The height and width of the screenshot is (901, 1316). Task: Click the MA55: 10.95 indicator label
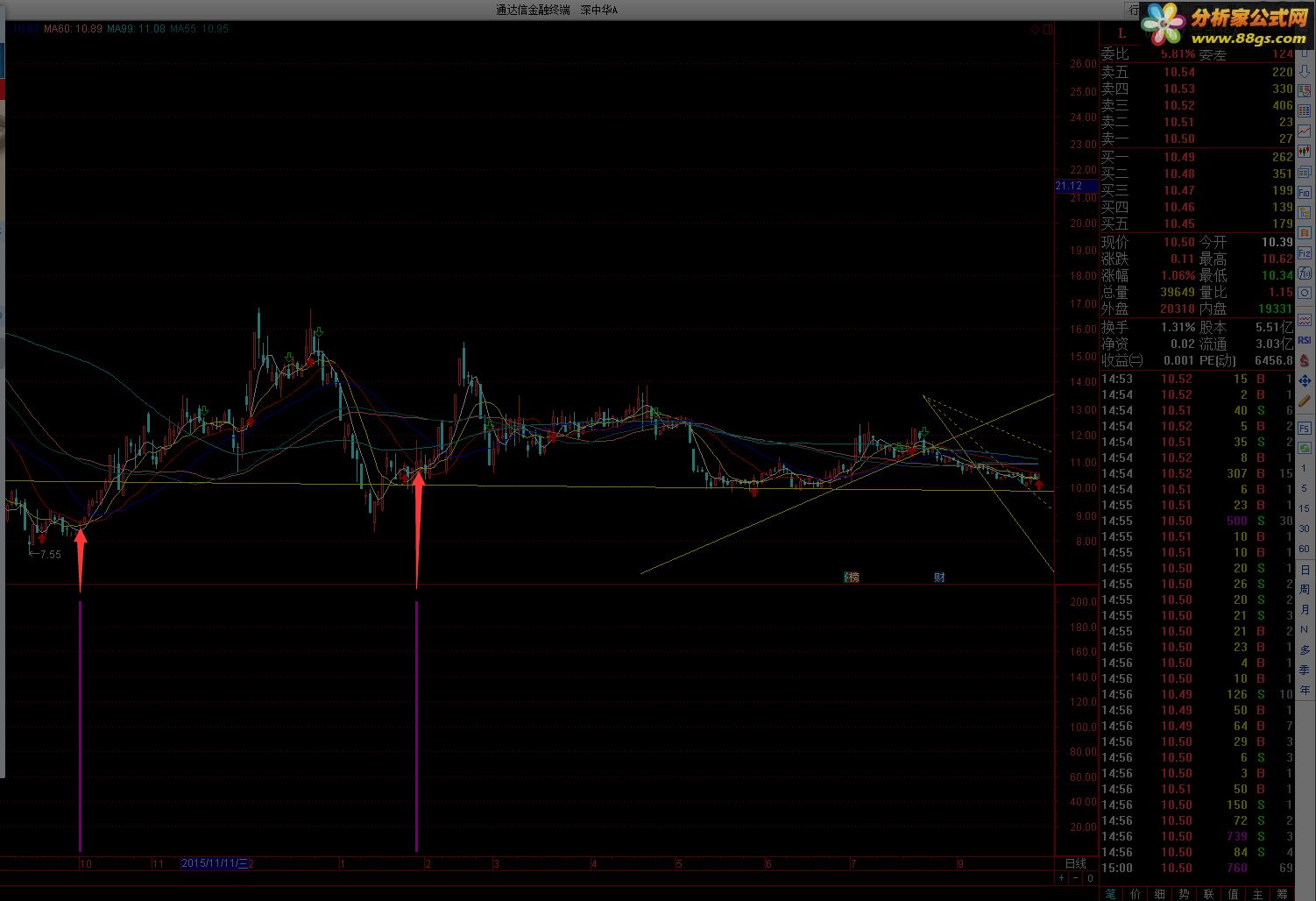click(200, 29)
